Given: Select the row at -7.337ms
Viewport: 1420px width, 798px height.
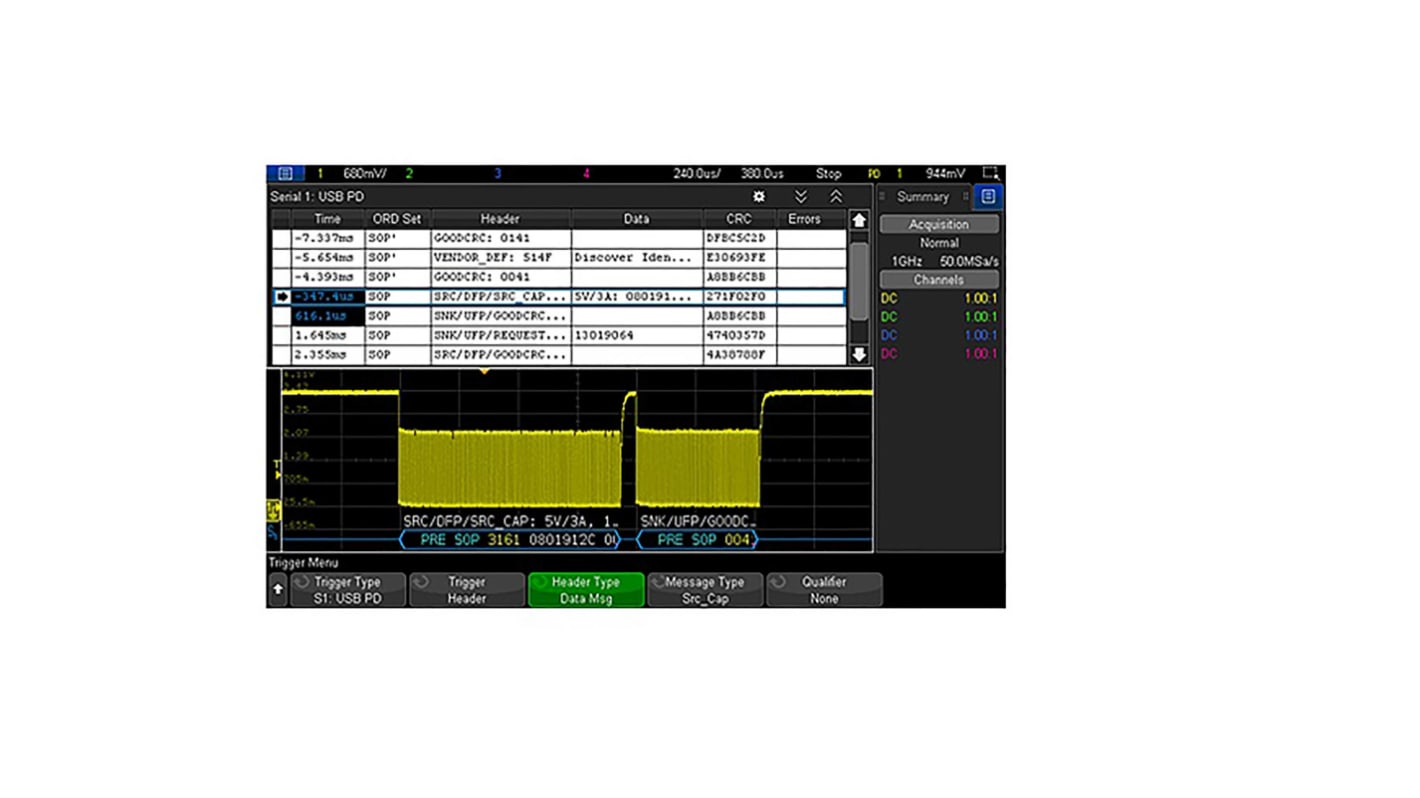Looking at the screenshot, I should (559, 239).
